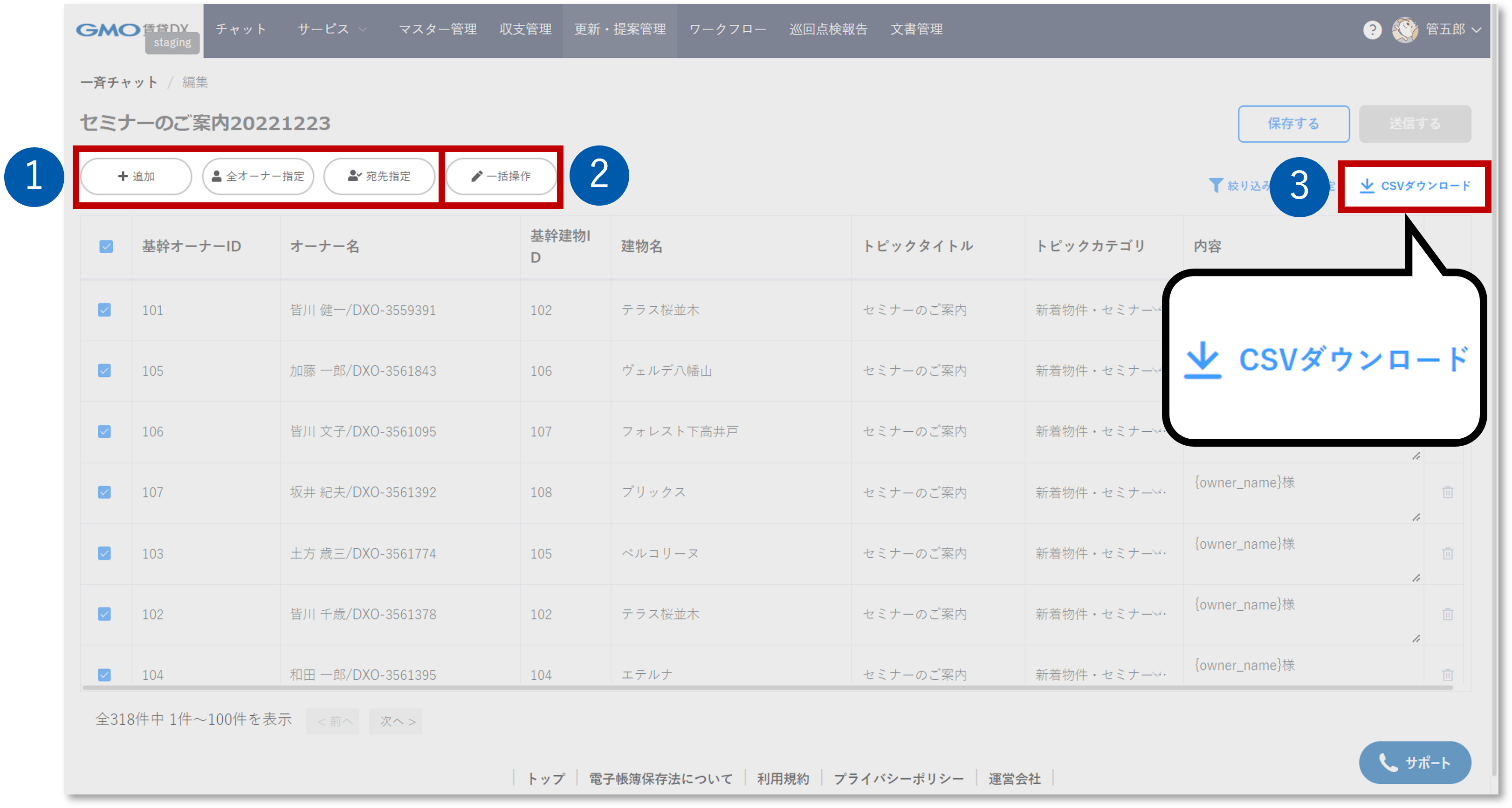1512x808 pixels.
Task: Click the user avatar icon
Action: (1405, 30)
